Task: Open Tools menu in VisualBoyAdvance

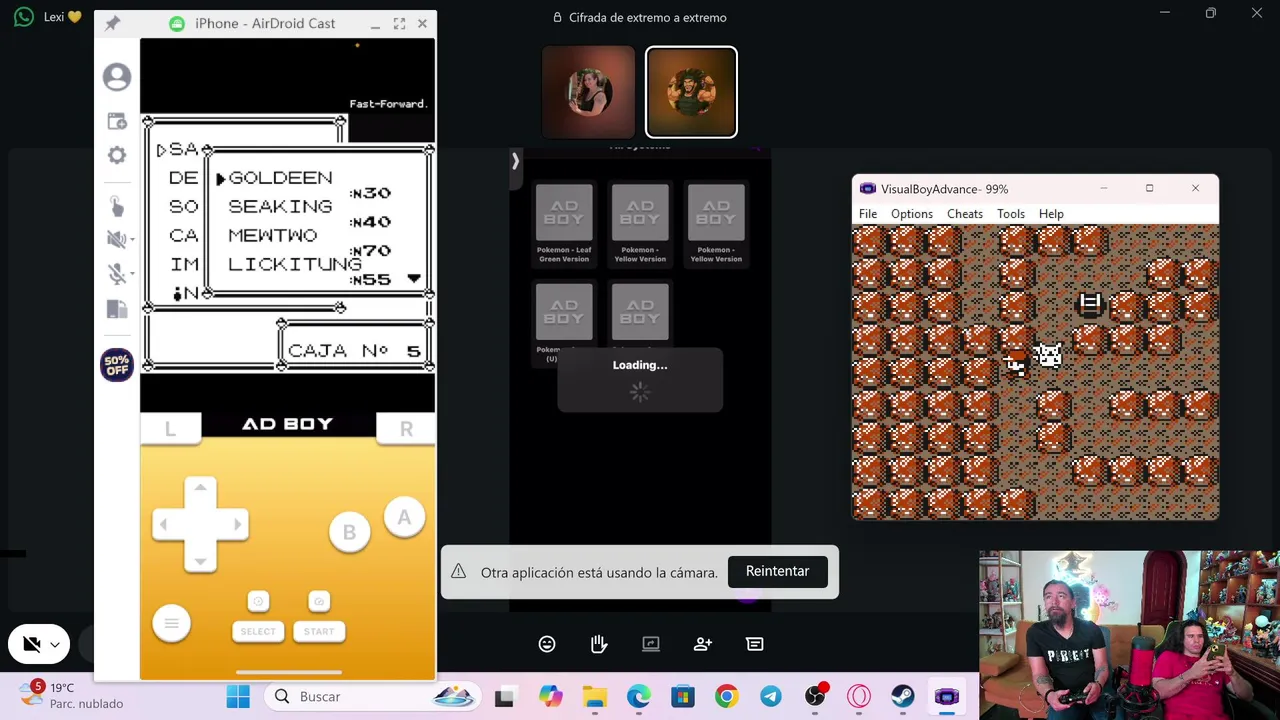Action: [1011, 214]
